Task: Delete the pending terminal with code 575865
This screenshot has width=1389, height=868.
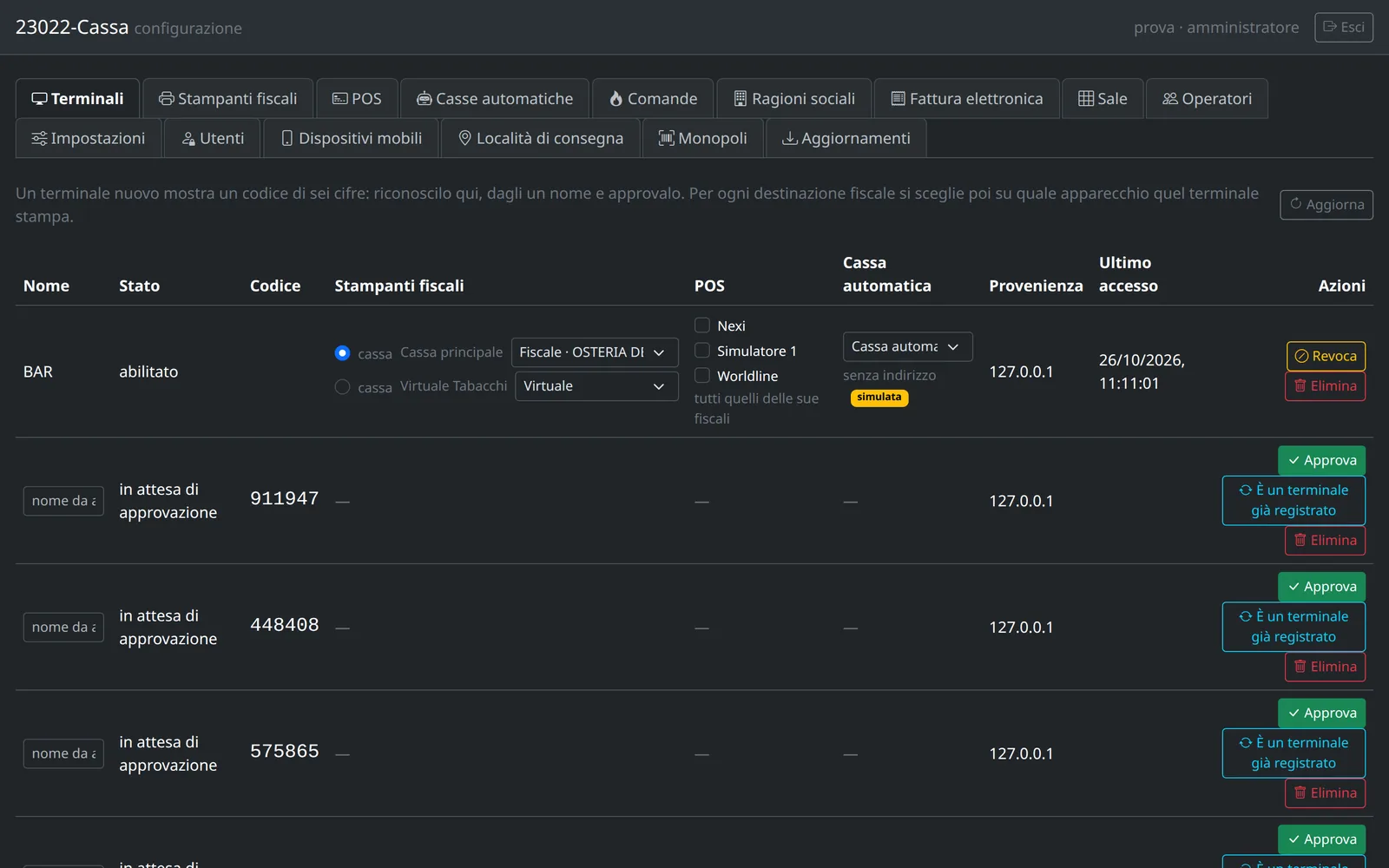Action: point(1325,792)
